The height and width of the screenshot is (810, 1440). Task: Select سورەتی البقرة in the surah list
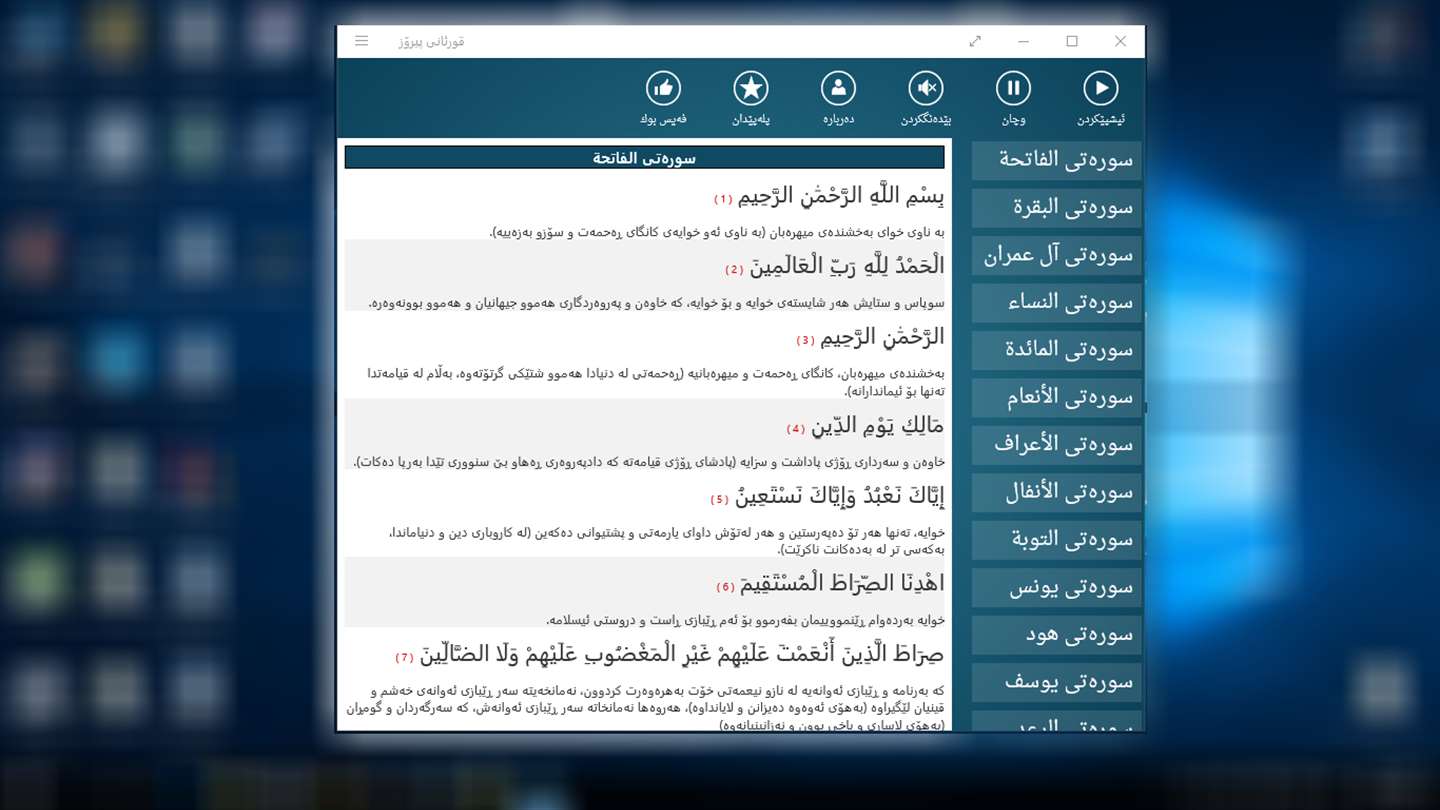[x=1056, y=208]
